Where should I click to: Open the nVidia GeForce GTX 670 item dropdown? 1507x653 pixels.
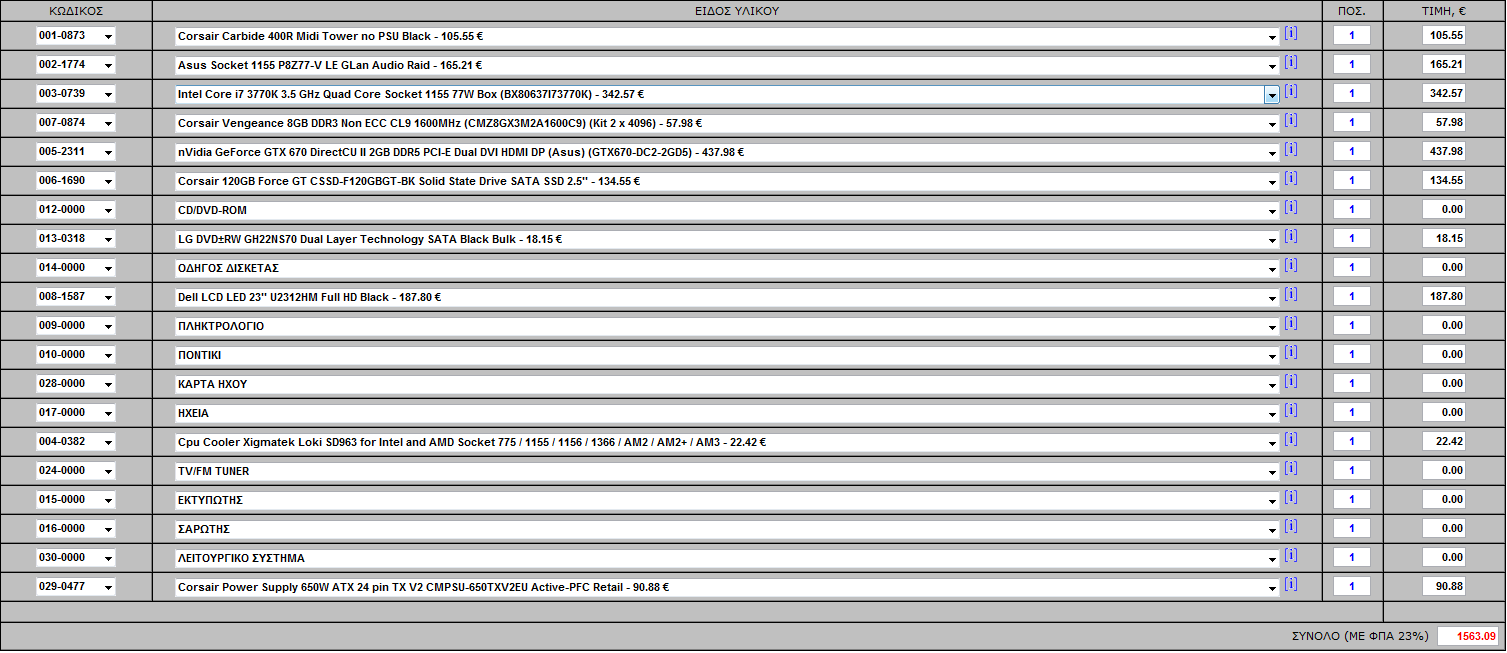728,152
